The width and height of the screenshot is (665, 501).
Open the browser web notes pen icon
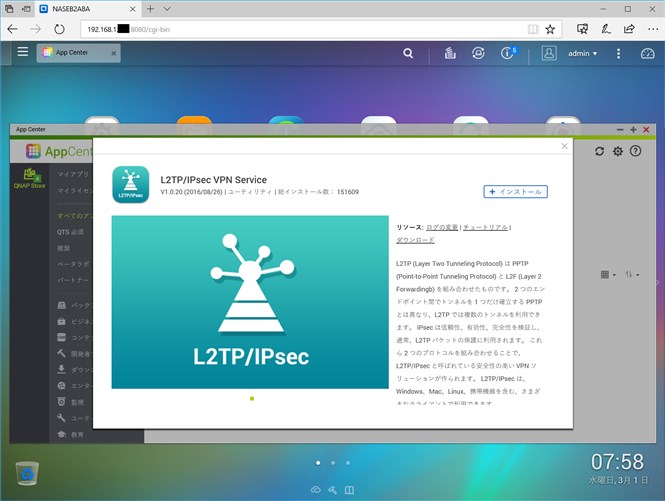[x=606, y=29]
